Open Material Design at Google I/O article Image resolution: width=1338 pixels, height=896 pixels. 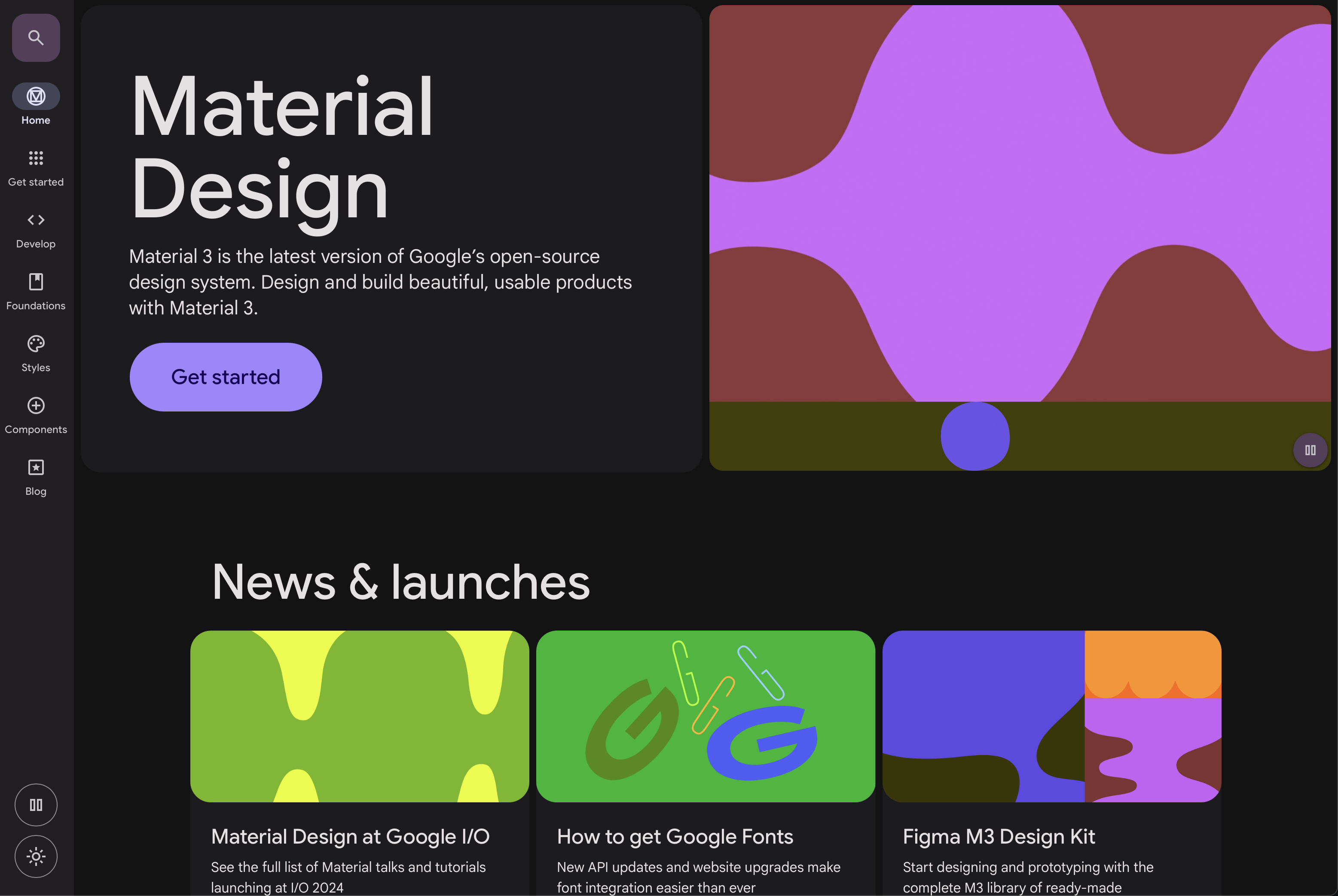click(350, 837)
